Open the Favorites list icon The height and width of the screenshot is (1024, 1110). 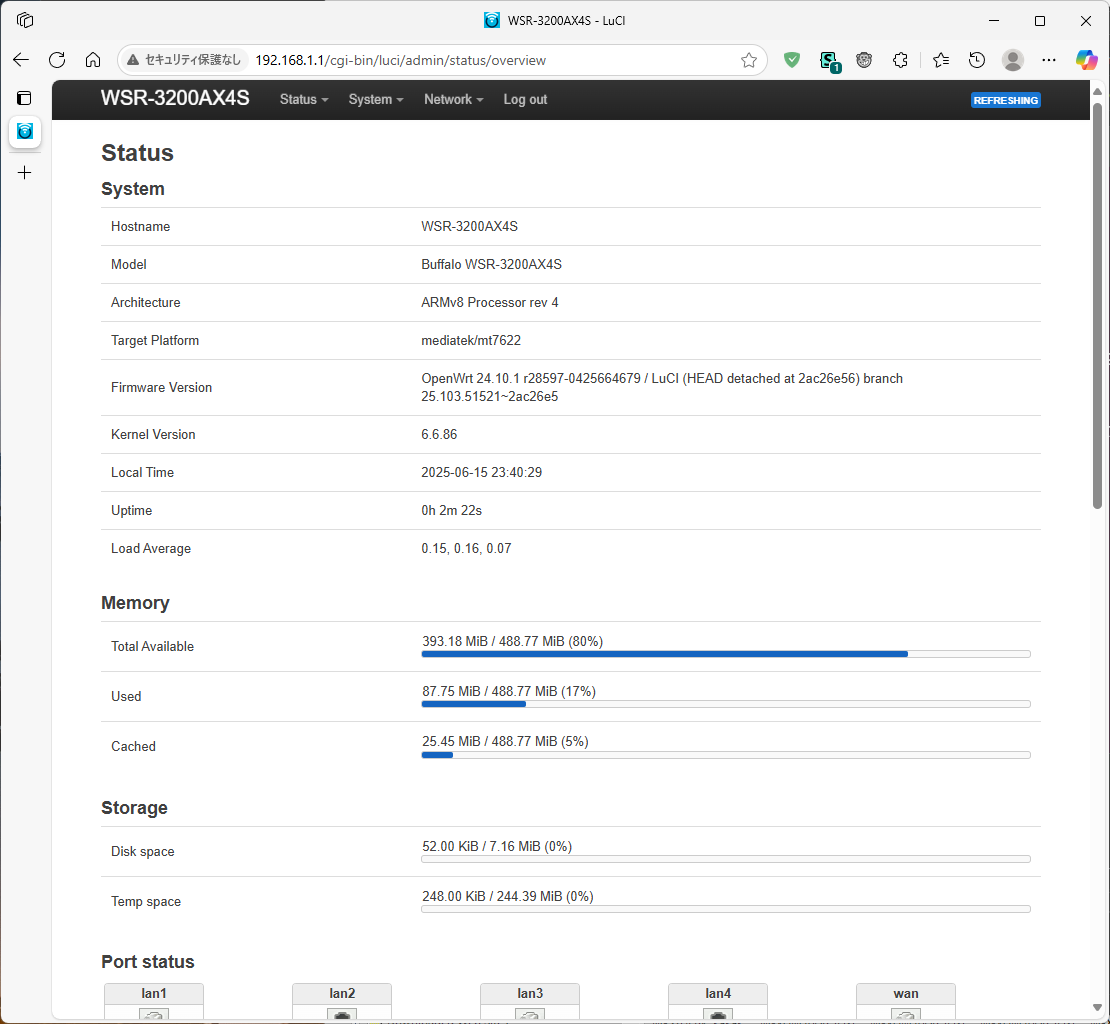tap(941, 60)
